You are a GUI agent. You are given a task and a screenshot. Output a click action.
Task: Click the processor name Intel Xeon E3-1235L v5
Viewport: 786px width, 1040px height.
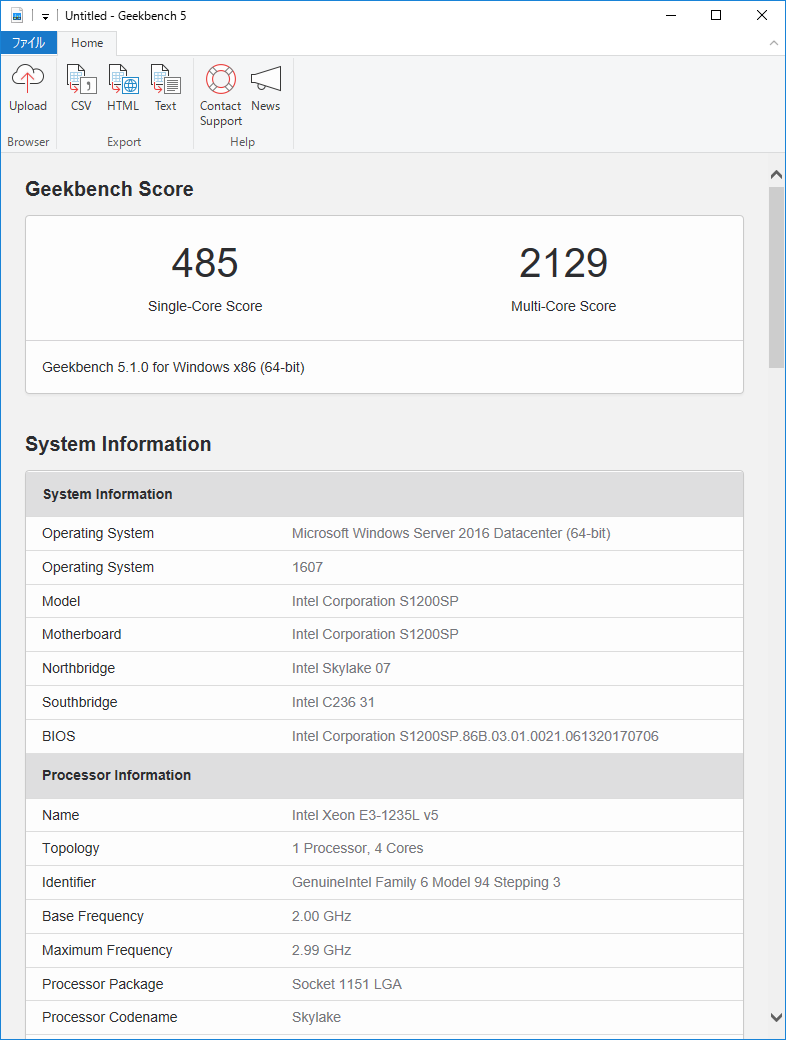click(x=365, y=815)
